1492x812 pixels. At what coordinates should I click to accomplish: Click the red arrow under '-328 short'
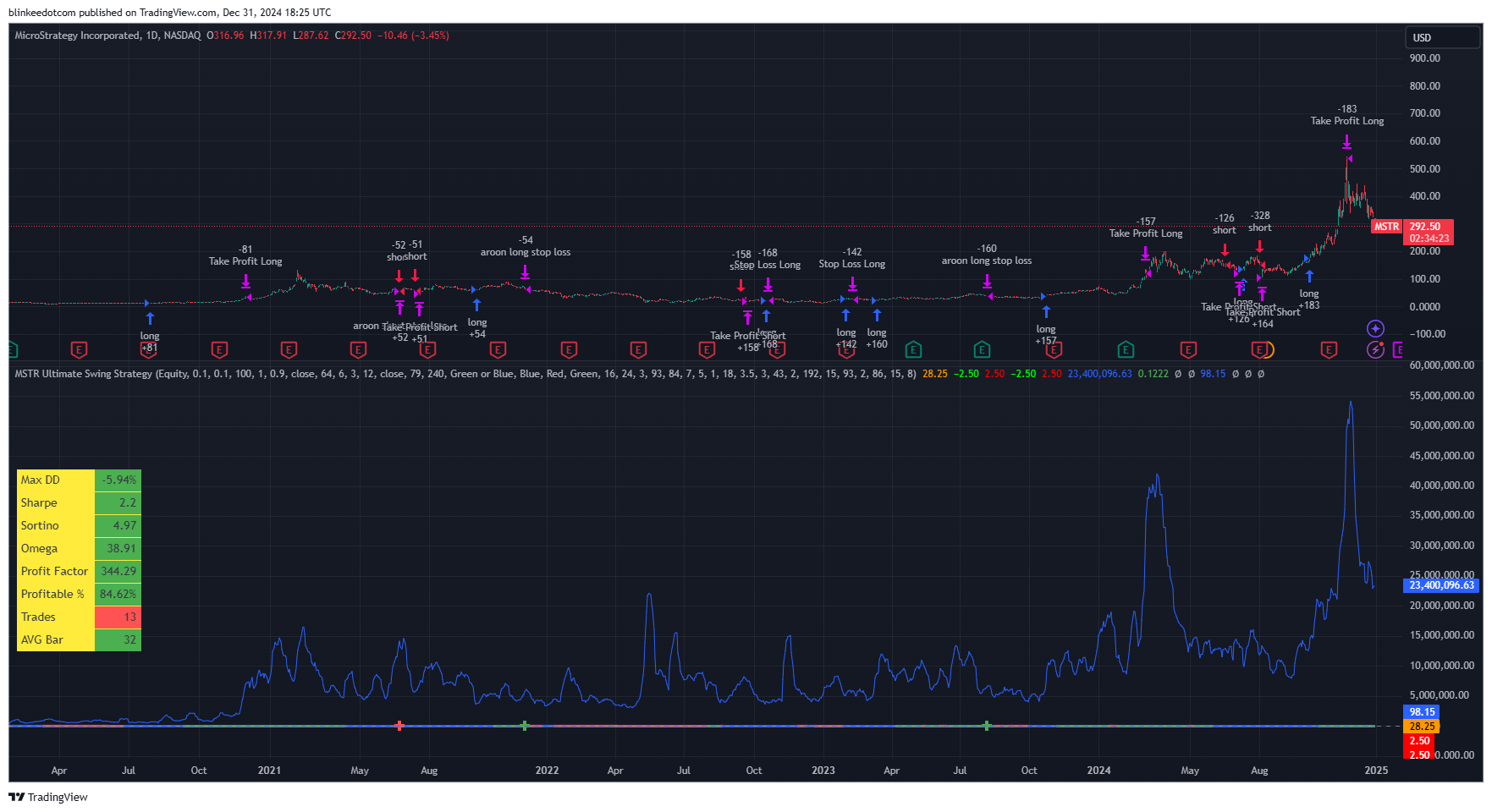click(1259, 246)
